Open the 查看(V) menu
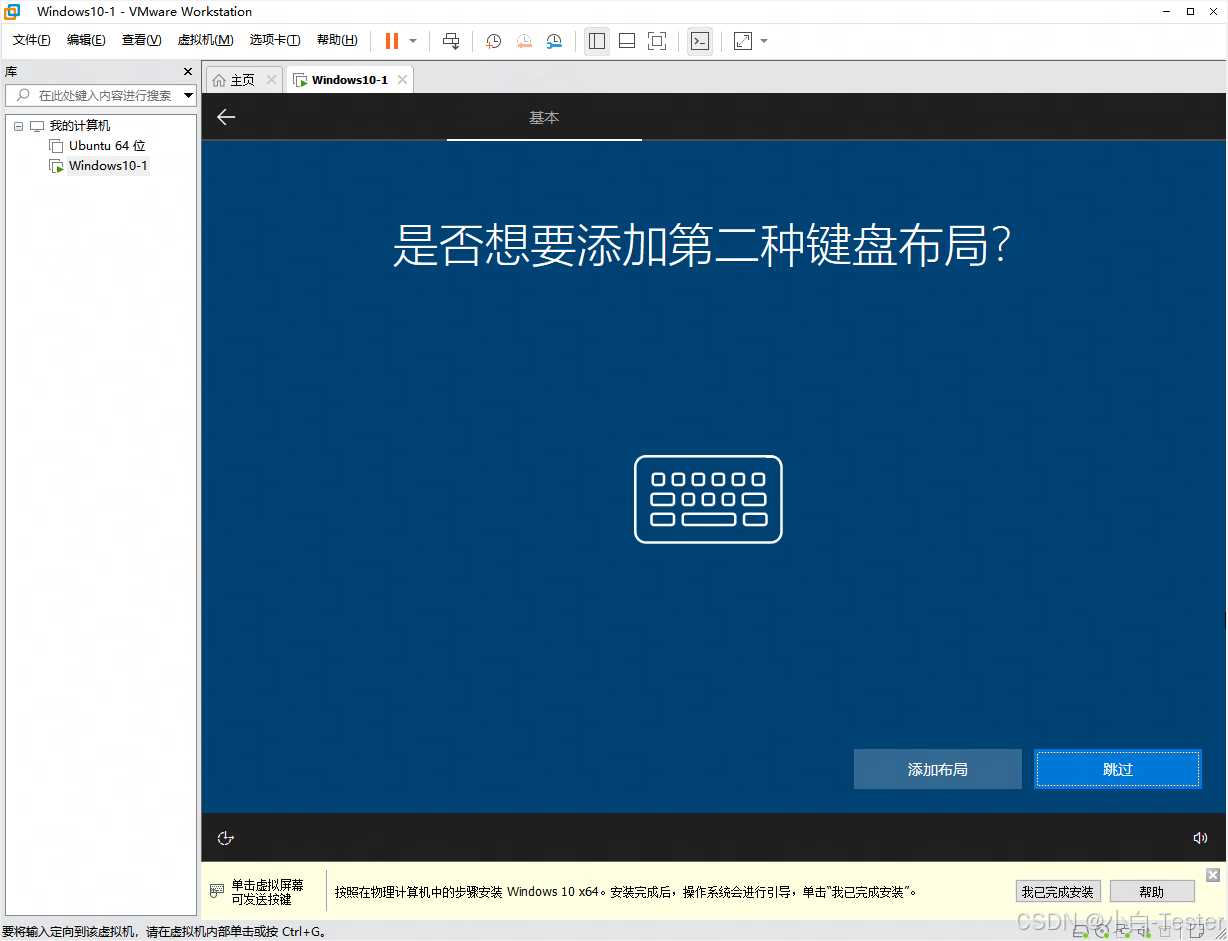This screenshot has width=1228, height=941. click(141, 40)
